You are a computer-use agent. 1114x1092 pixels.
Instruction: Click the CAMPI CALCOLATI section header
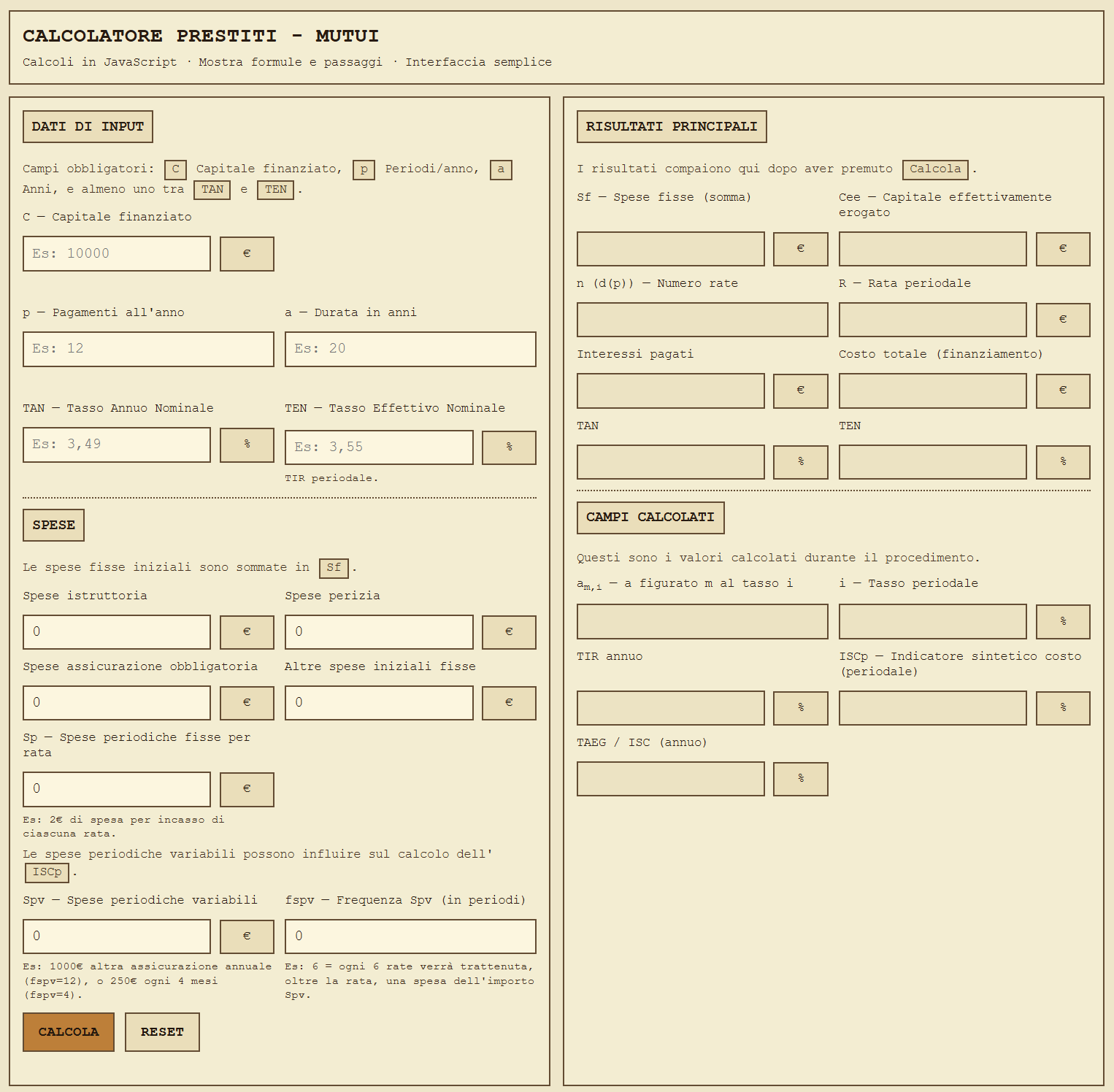pos(650,518)
